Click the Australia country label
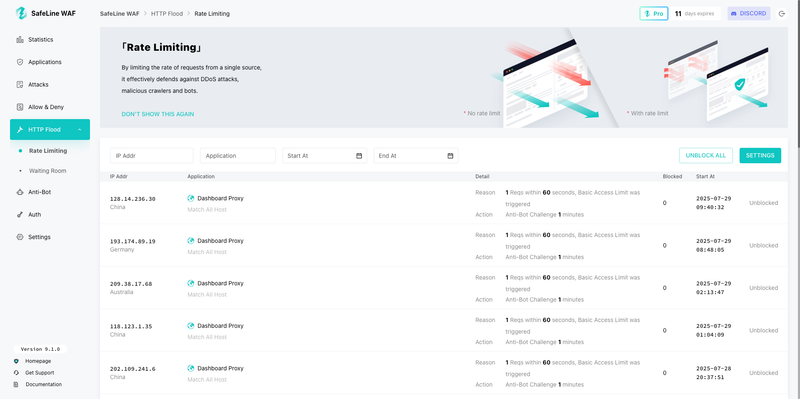 click(121, 292)
